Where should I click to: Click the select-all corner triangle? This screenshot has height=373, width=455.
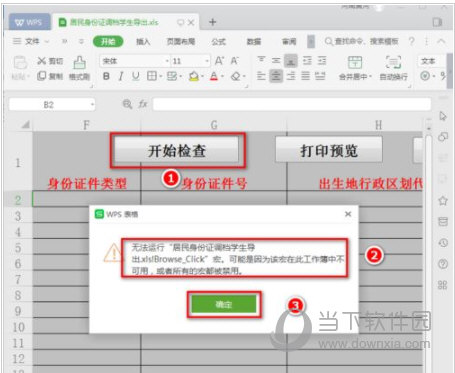(25, 125)
